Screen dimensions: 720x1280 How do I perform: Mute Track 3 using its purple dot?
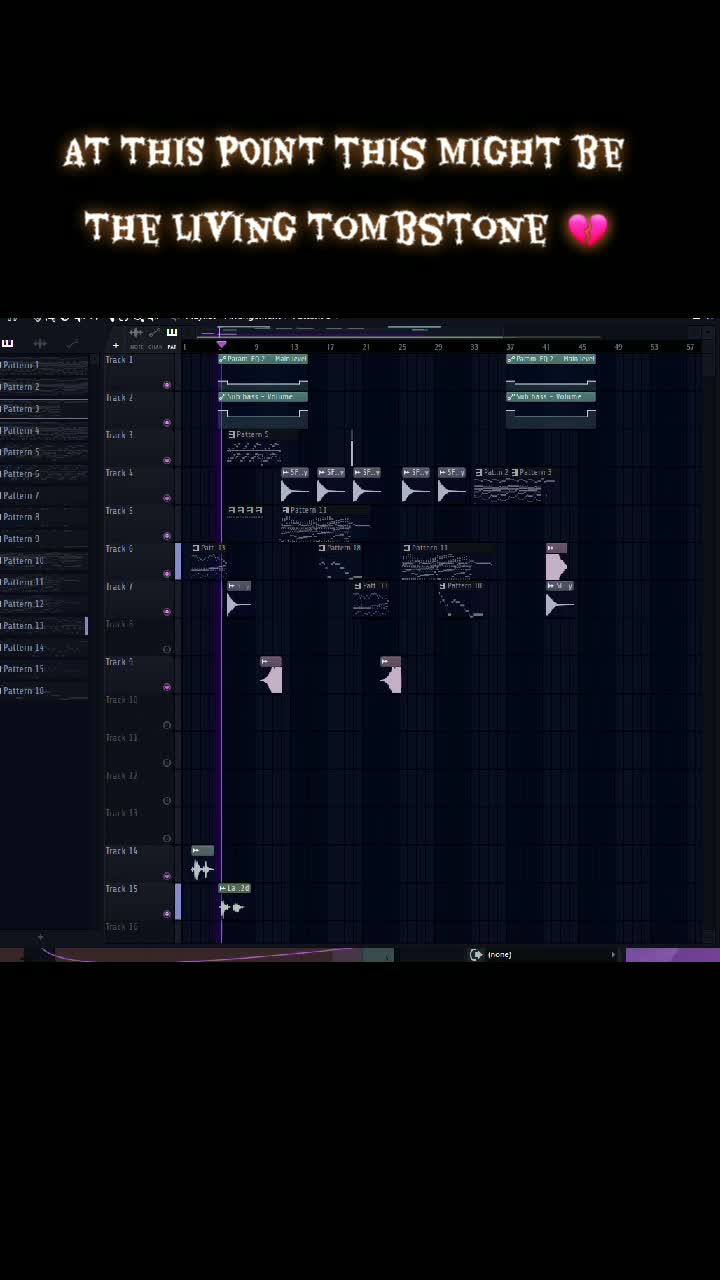[x=167, y=460]
